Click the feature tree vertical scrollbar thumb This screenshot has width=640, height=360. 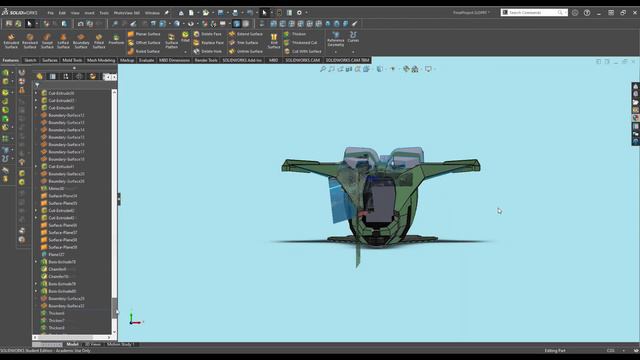coord(114,308)
